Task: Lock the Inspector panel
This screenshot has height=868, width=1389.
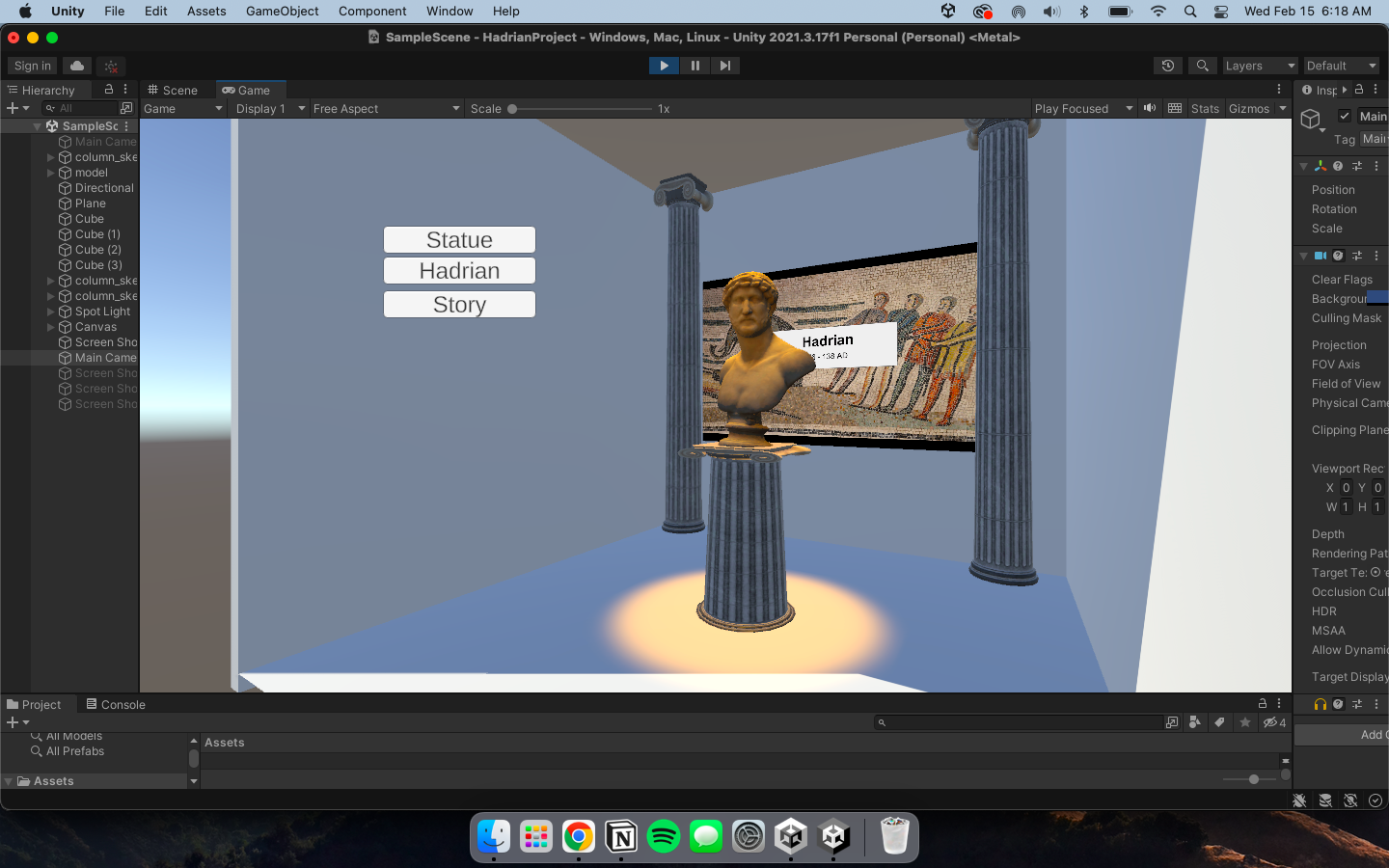Action: [x=1359, y=89]
